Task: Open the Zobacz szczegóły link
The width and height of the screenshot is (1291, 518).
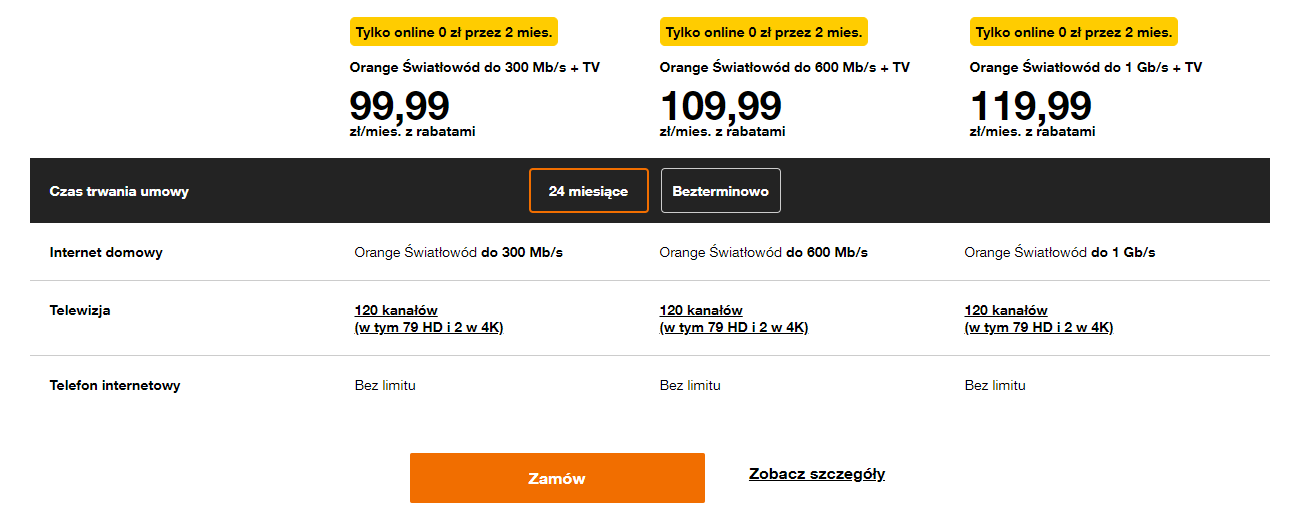Action: (817, 474)
